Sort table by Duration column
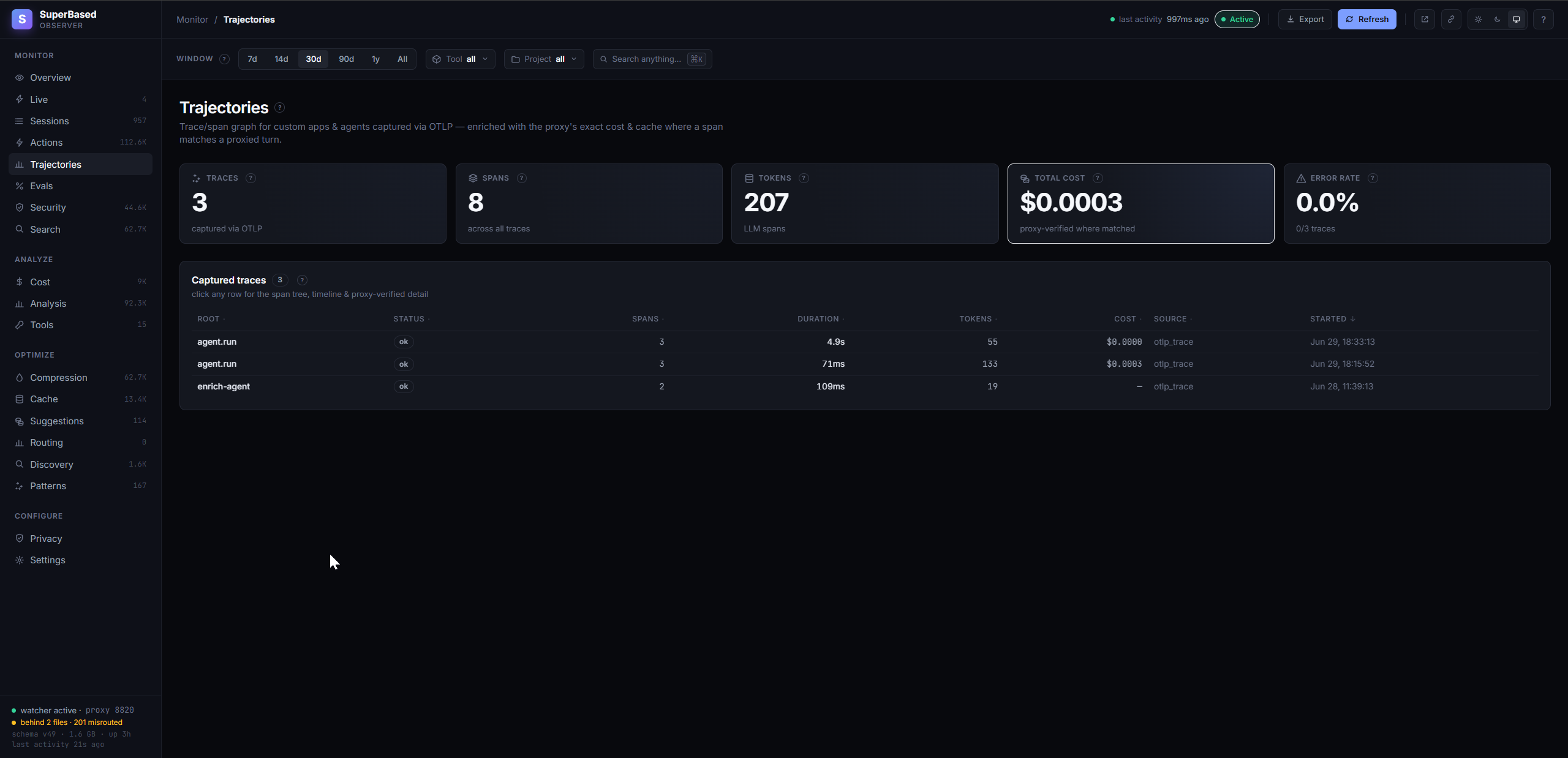 tap(821, 319)
